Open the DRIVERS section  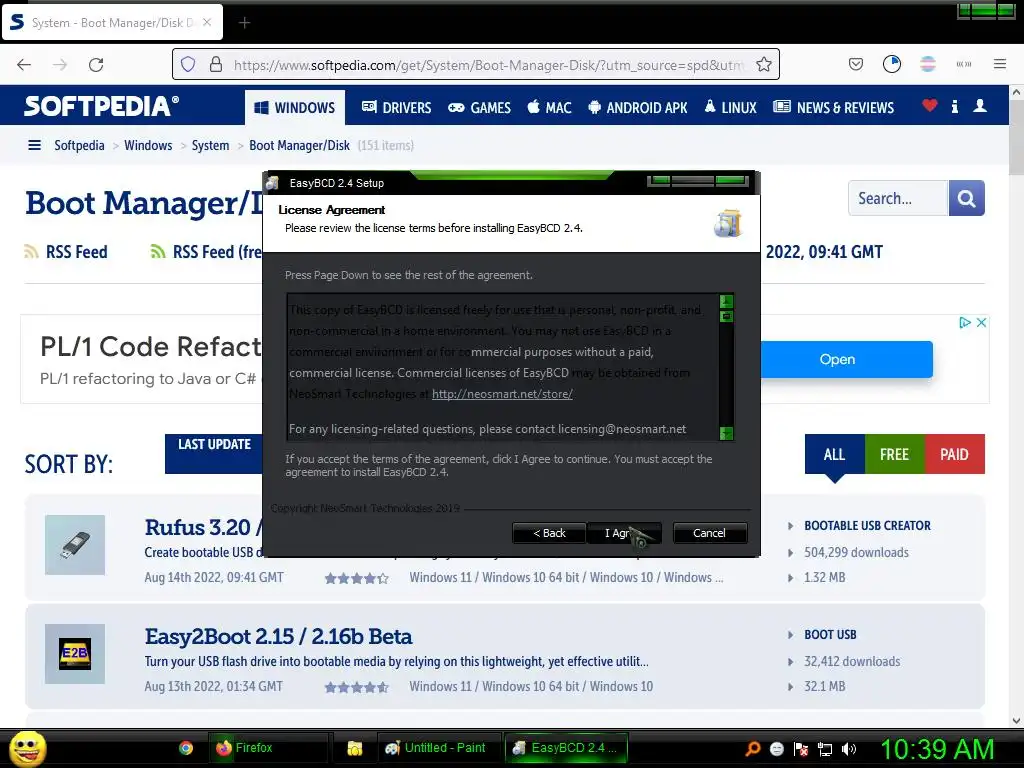pos(396,108)
